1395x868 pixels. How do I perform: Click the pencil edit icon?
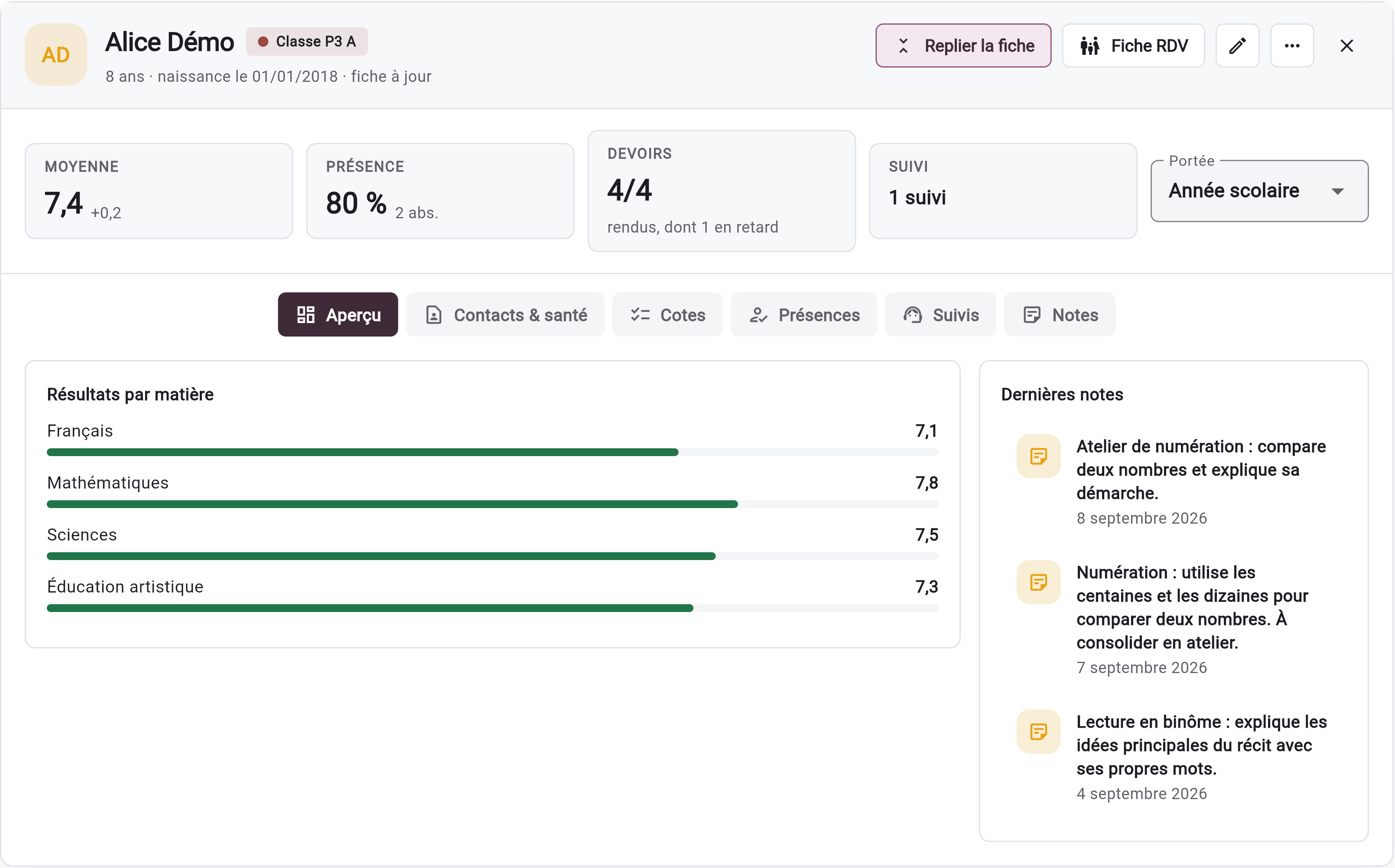tap(1237, 45)
